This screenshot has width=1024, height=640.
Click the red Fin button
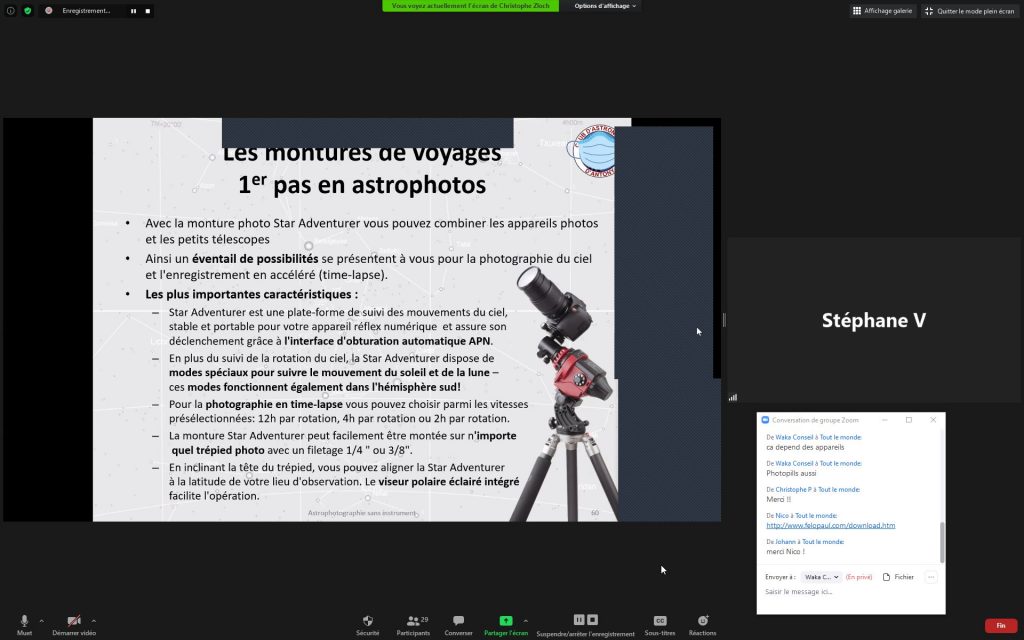pyautogui.click(x=1000, y=626)
